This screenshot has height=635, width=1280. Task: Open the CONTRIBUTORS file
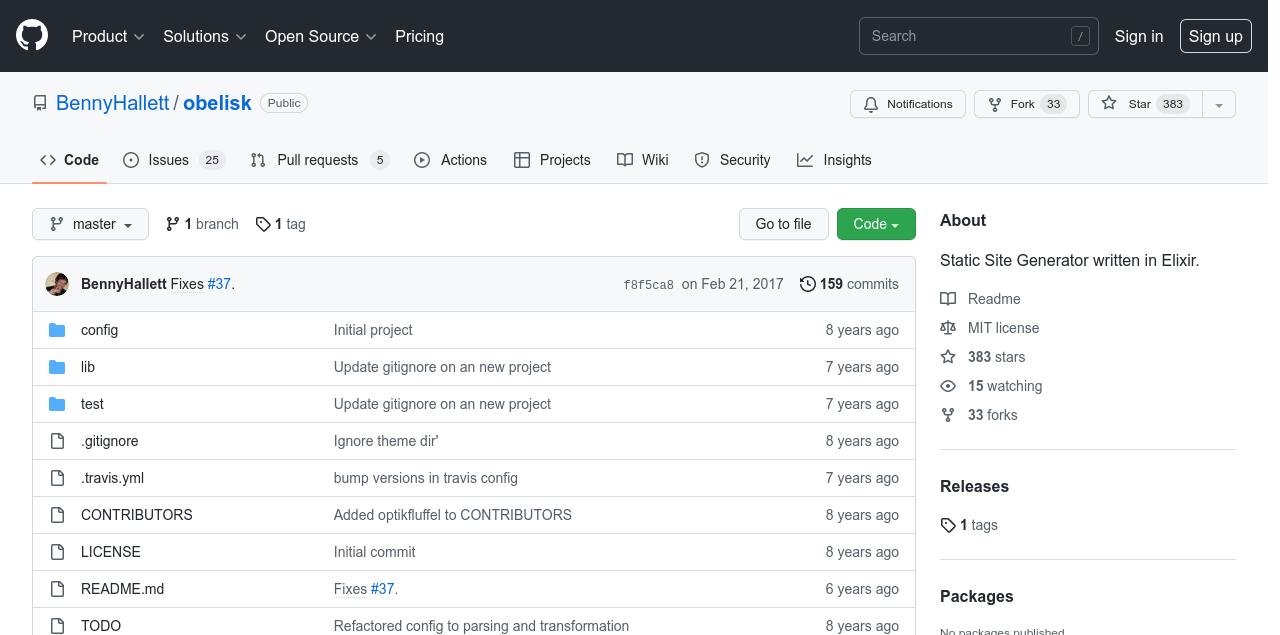(x=136, y=515)
